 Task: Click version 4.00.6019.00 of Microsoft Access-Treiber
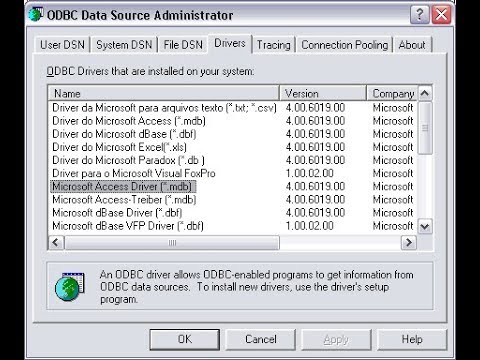tap(315, 199)
